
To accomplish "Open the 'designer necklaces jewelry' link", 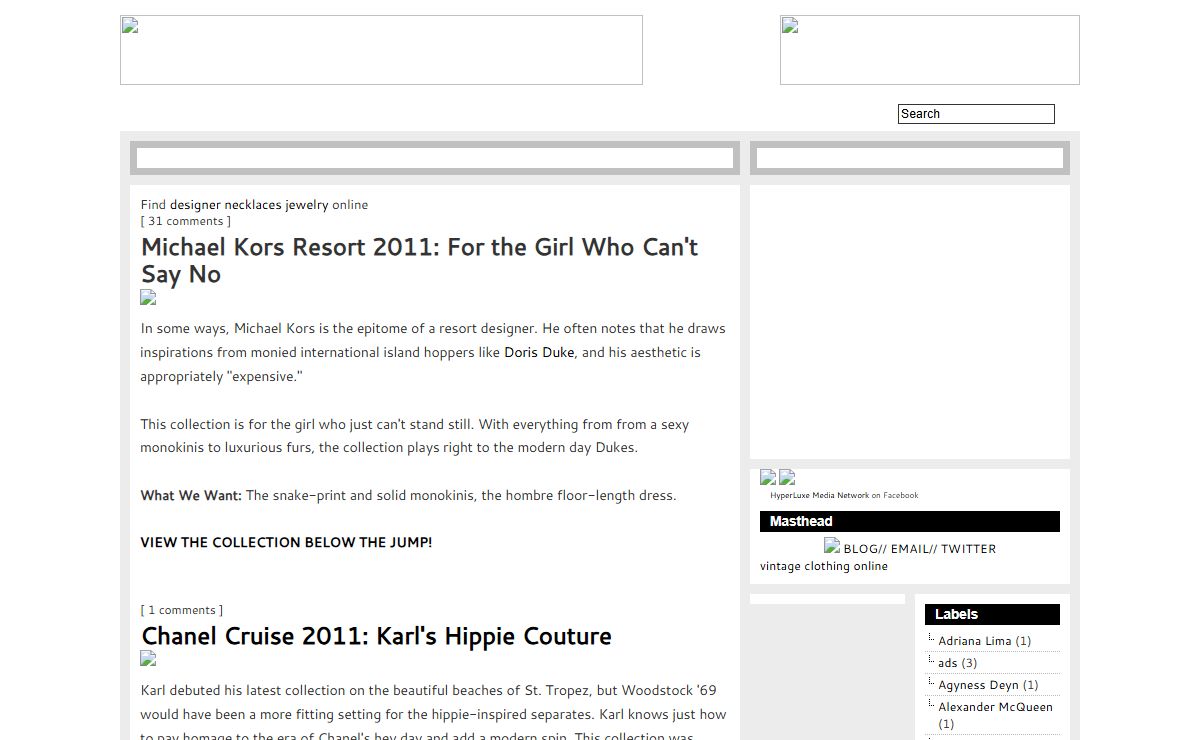I will [x=249, y=205].
